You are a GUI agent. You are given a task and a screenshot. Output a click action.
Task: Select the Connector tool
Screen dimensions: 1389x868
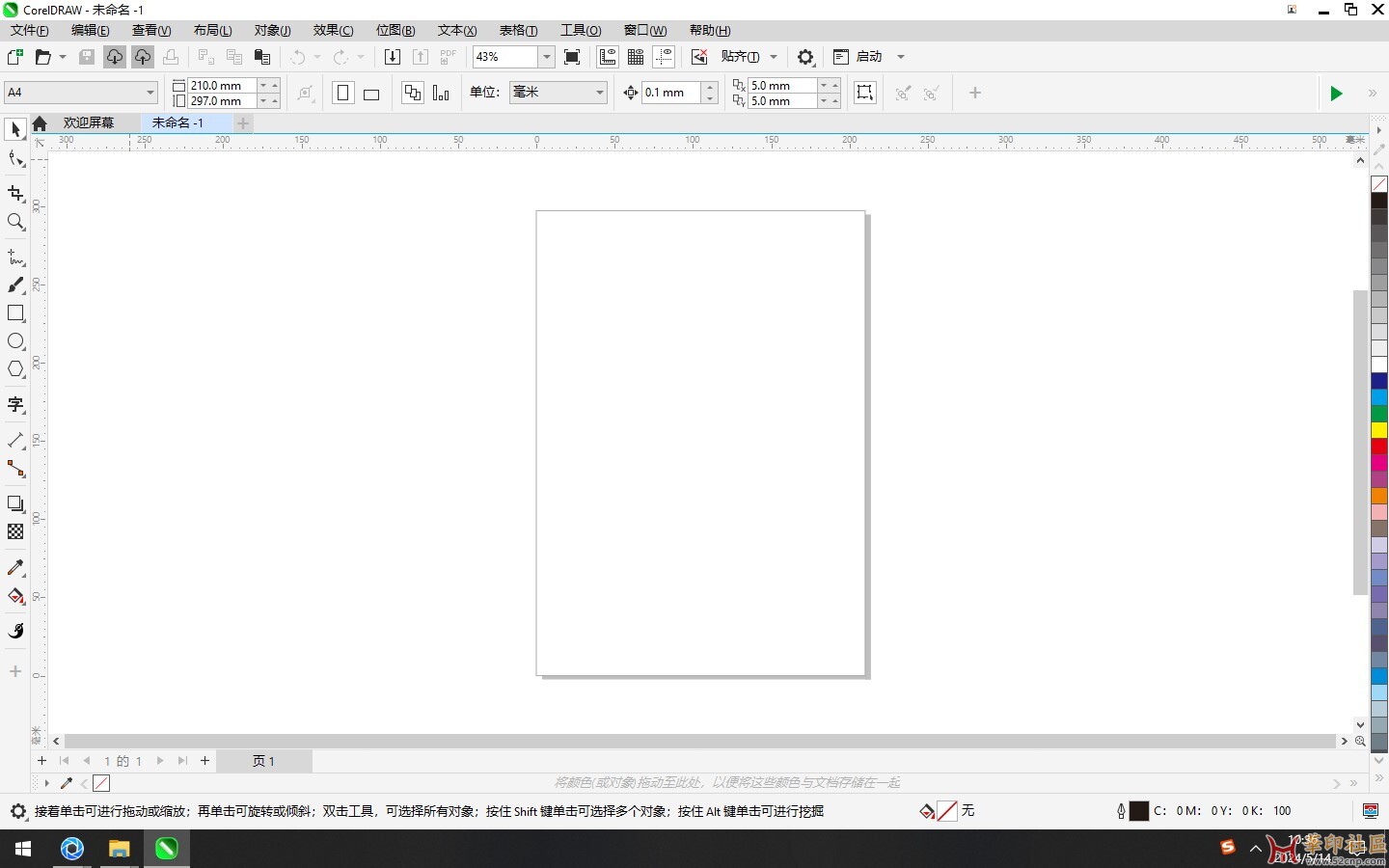(15, 469)
